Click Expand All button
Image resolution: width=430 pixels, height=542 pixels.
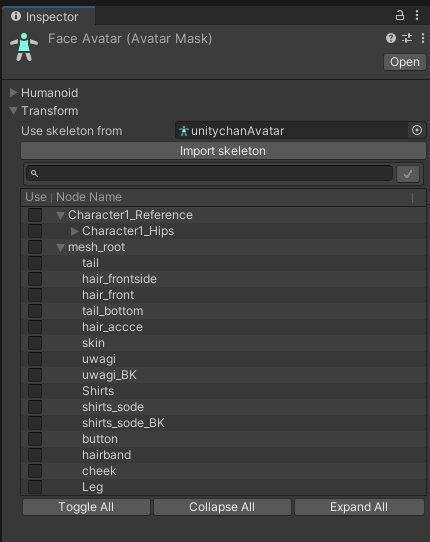(359, 507)
